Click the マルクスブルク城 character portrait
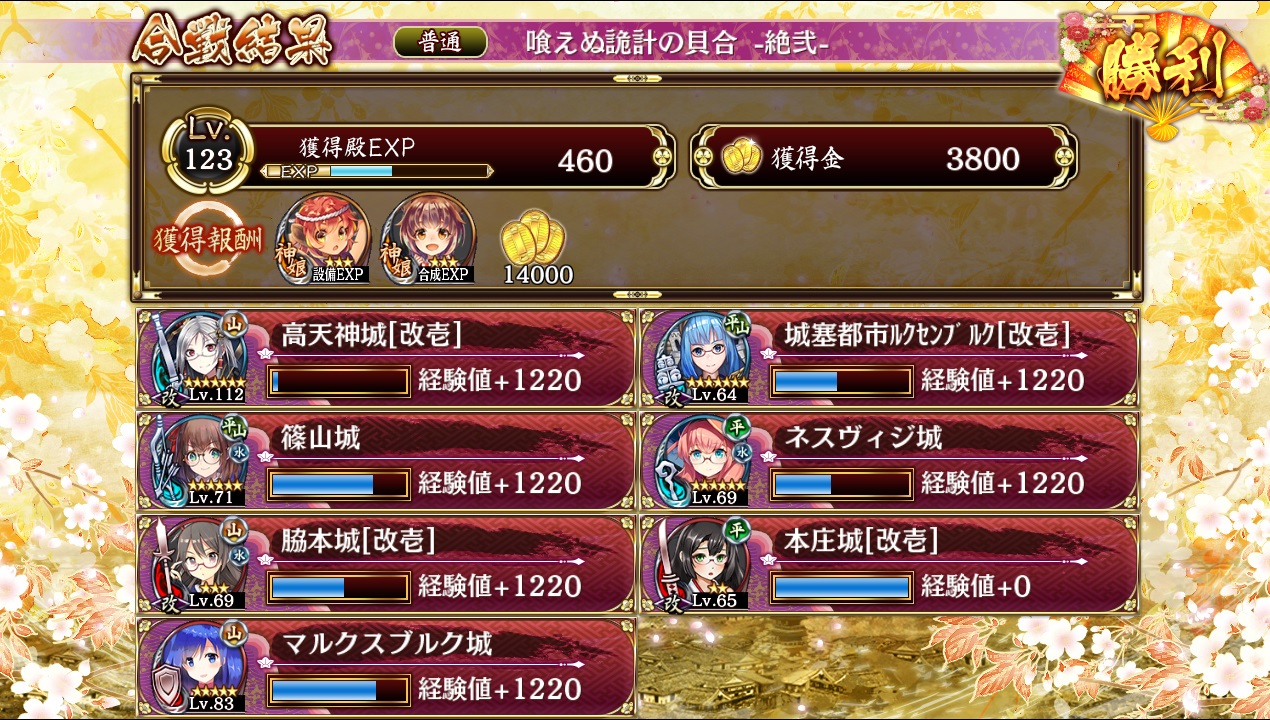1270x720 pixels. (199, 666)
